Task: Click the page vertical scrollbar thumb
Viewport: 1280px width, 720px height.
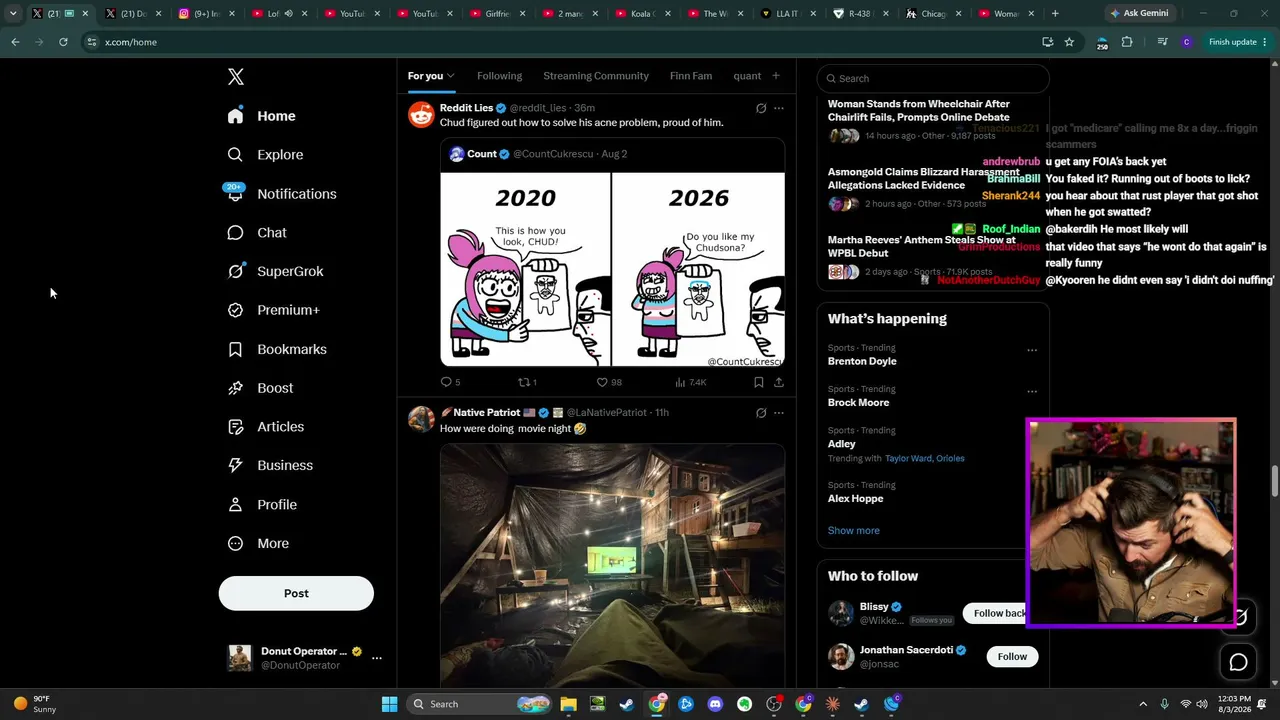Action: (x=1274, y=480)
